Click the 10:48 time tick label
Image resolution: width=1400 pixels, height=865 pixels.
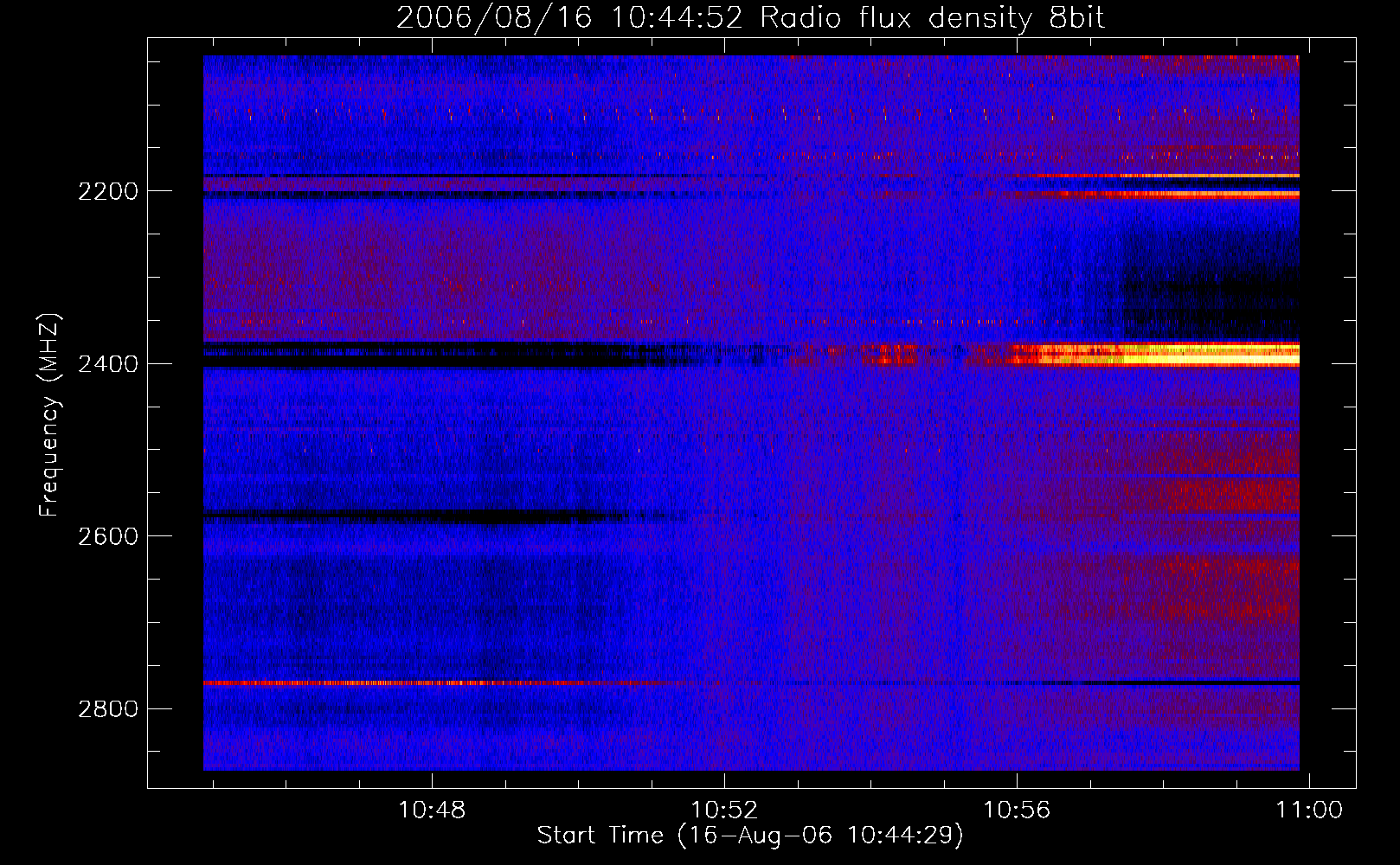(x=431, y=811)
